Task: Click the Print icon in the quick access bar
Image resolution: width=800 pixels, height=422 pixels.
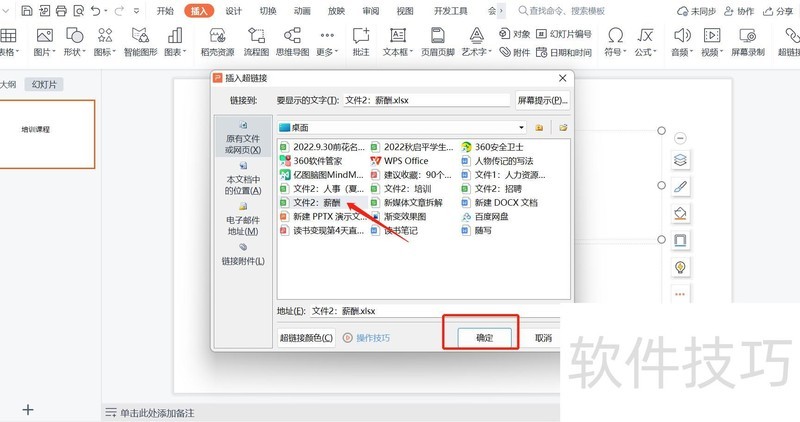Action: 61,11
